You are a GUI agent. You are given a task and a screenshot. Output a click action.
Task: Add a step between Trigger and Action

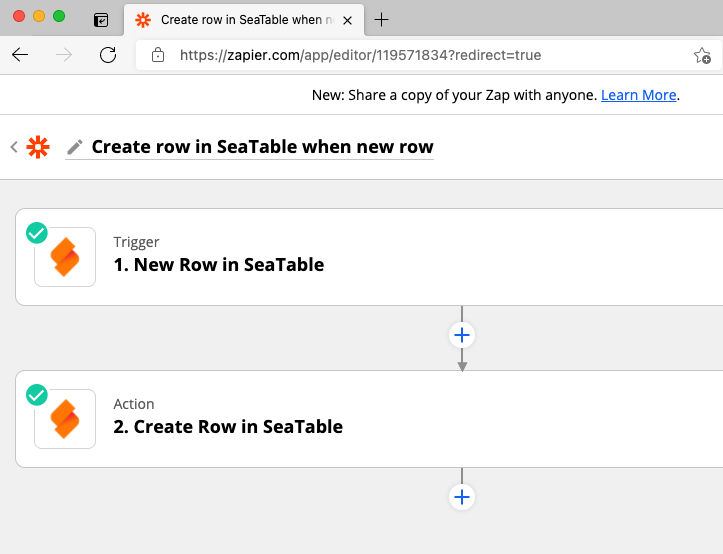click(462, 335)
